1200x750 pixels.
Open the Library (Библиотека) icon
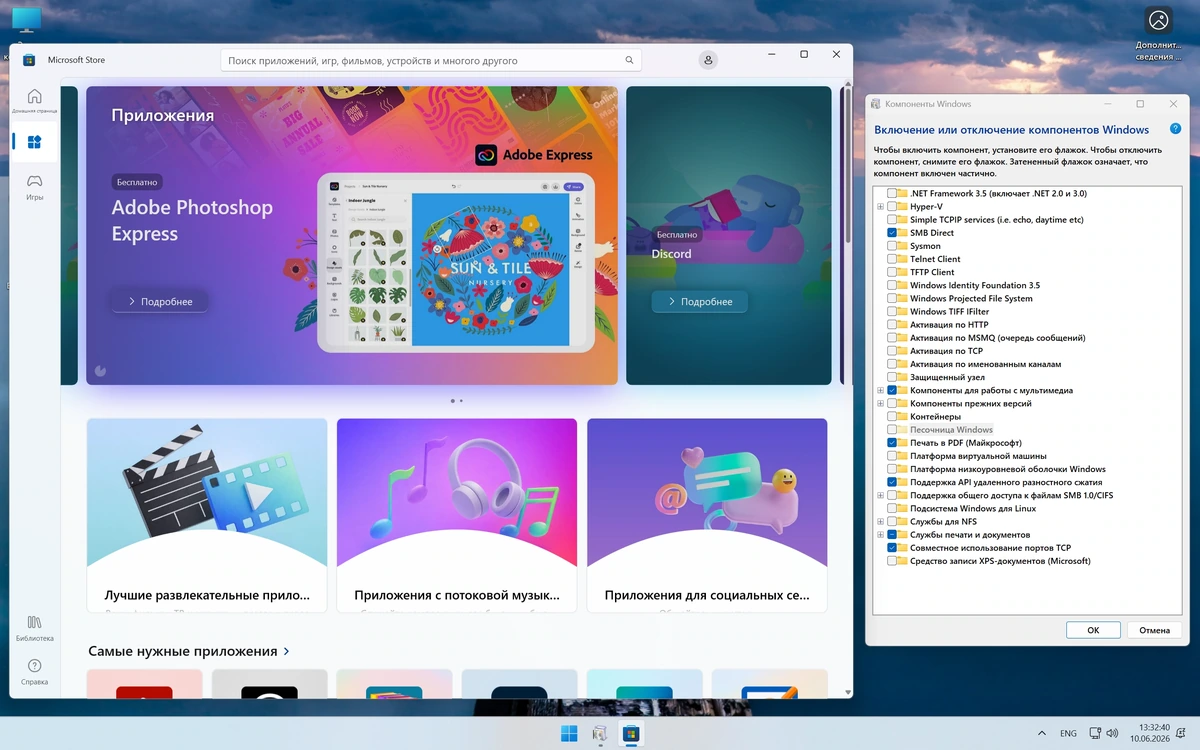pos(34,621)
